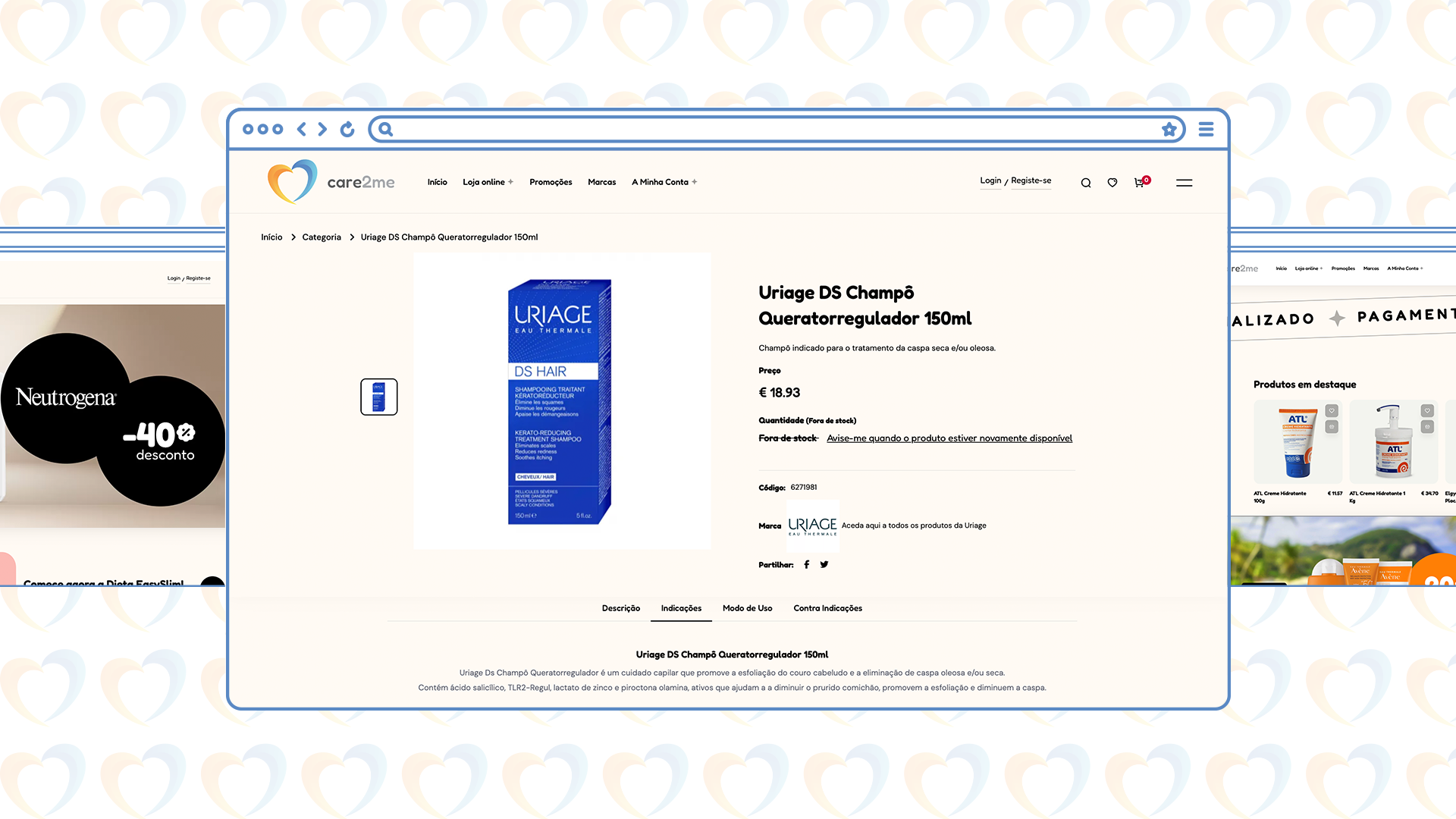
Task: Click Início in the right background page
Action: (1281, 268)
